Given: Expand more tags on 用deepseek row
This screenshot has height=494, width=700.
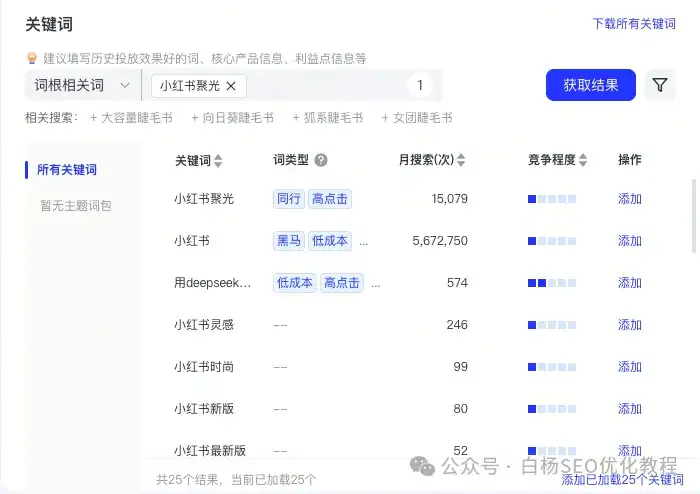Looking at the screenshot, I should tap(375, 285).
